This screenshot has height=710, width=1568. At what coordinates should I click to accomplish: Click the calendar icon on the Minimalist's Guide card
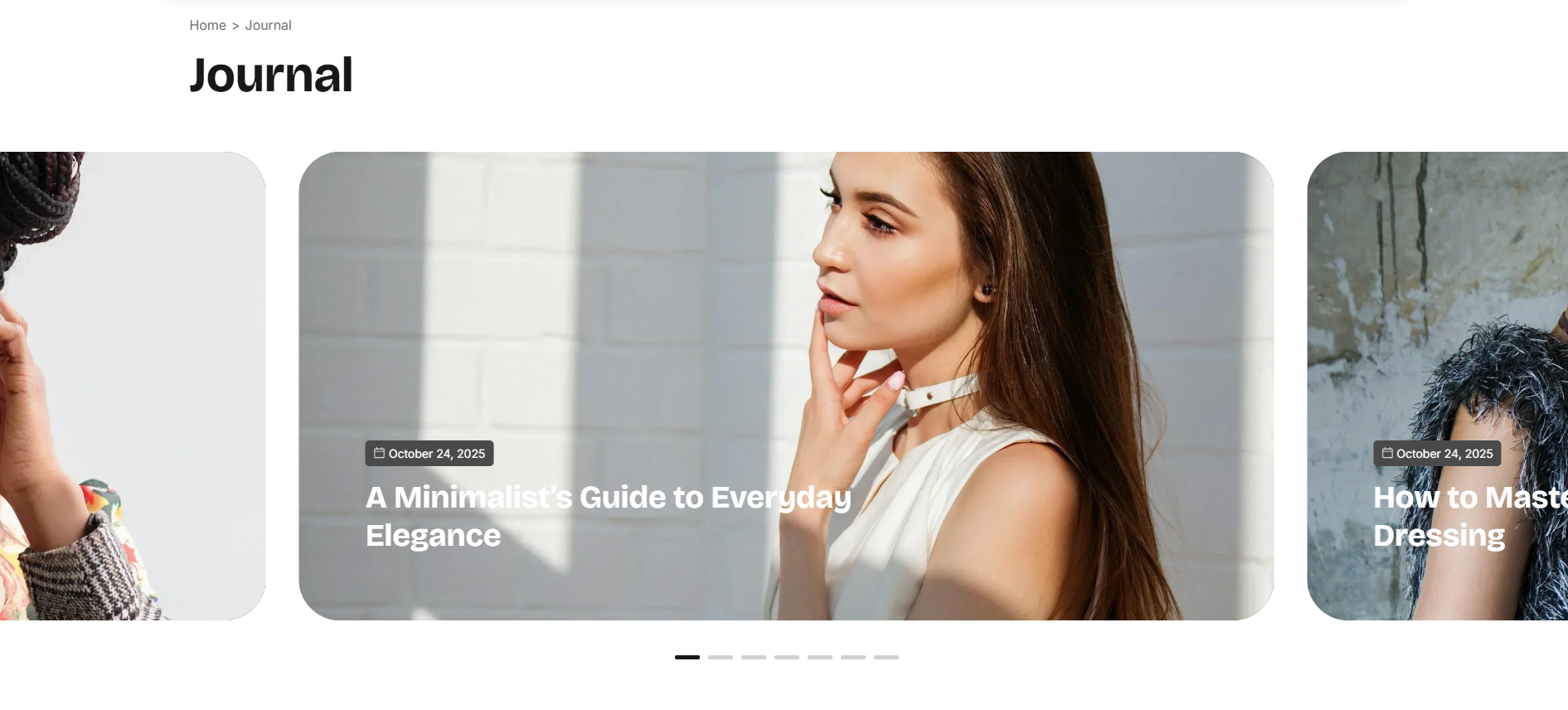379,453
